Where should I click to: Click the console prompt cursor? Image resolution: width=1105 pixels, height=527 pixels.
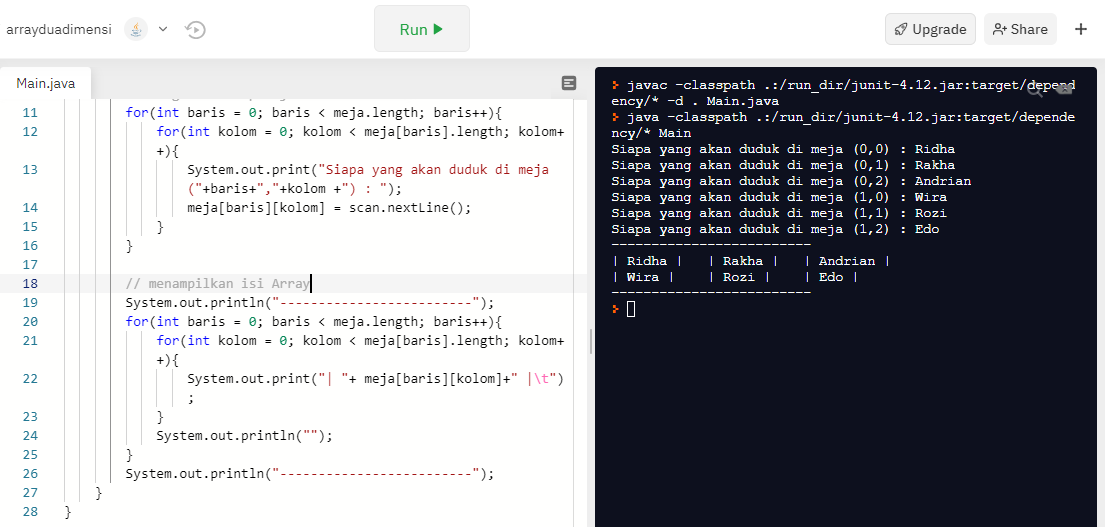631,309
